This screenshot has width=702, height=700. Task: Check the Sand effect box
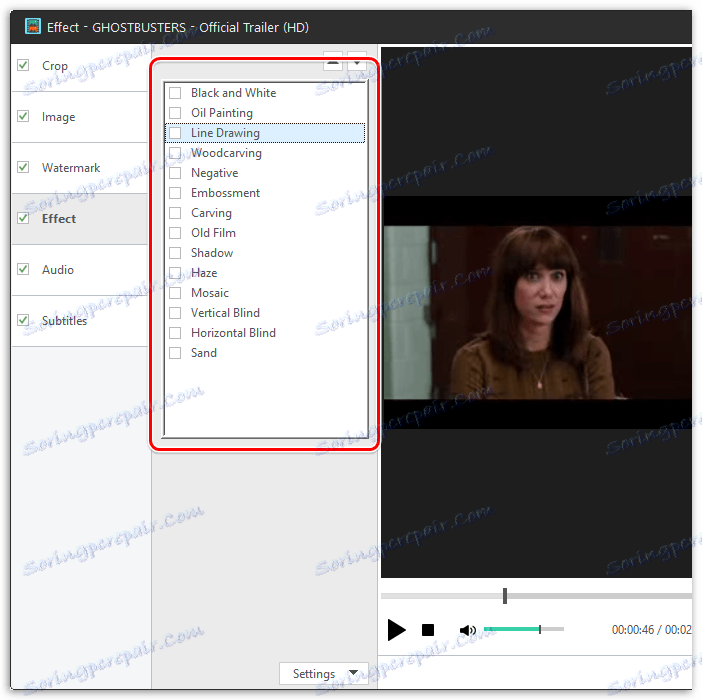coord(175,353)
